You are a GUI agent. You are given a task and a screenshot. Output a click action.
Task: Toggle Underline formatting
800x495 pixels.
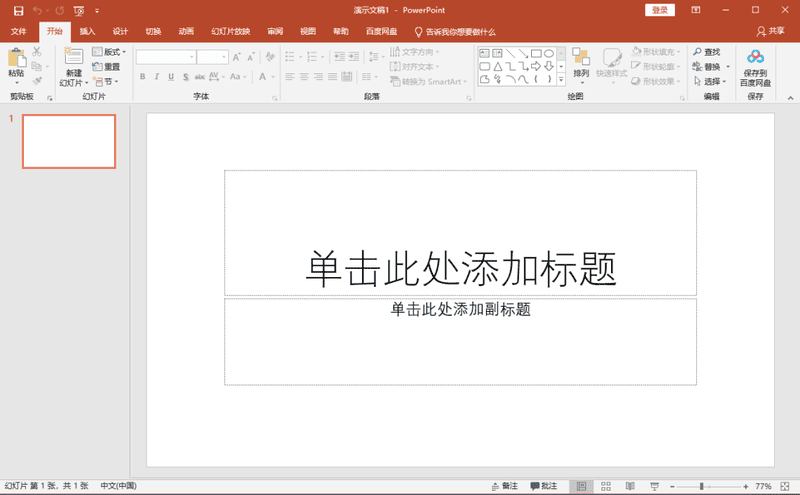171,77
